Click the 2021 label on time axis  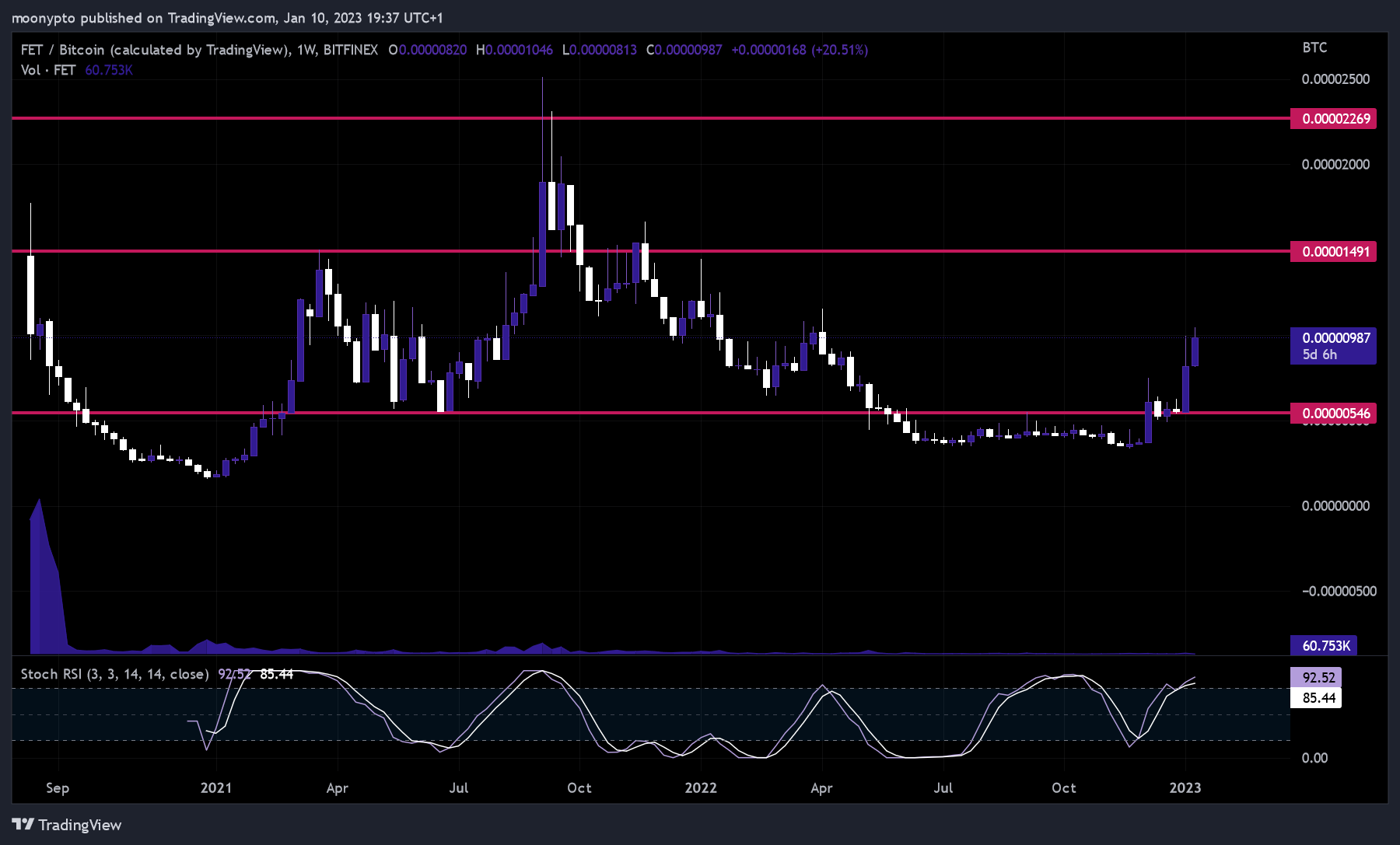(x=216, y=787)
